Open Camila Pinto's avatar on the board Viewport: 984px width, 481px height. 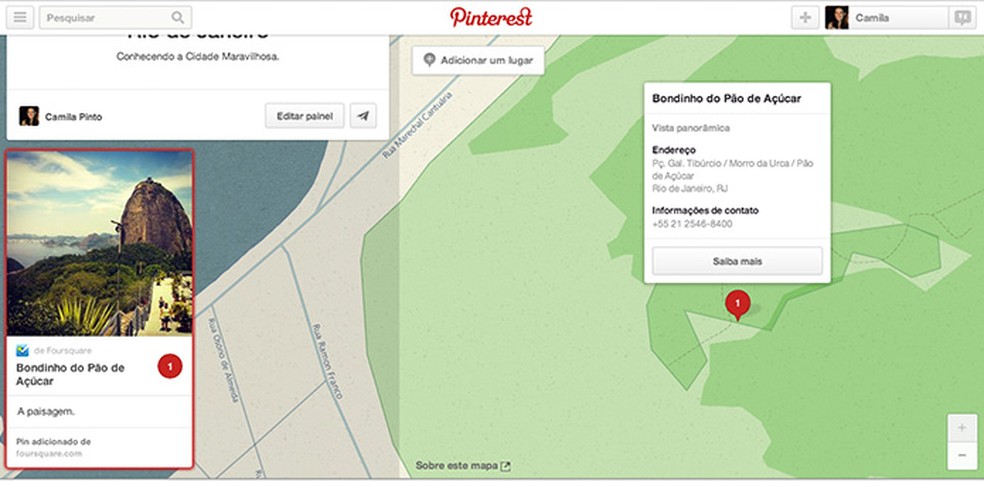[x=29, y=116]
